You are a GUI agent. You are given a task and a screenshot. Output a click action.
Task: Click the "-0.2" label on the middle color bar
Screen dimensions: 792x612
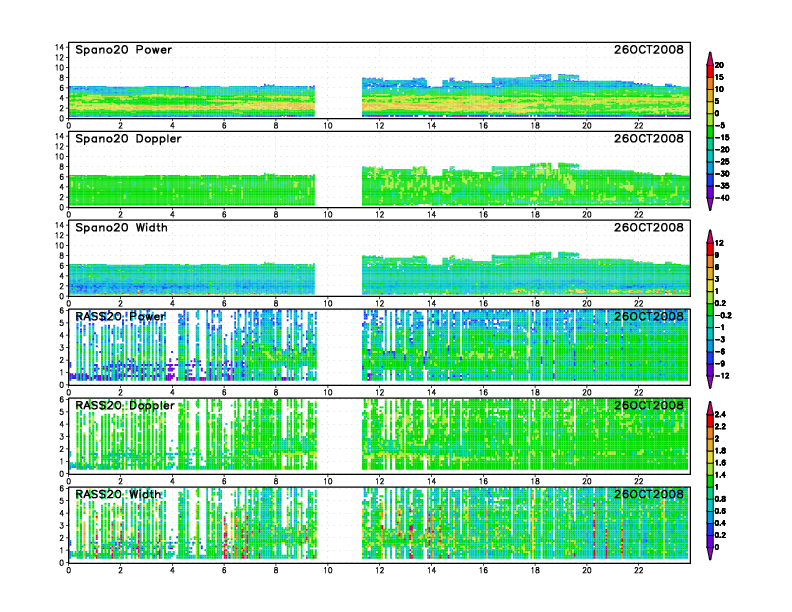coord(723,316)
